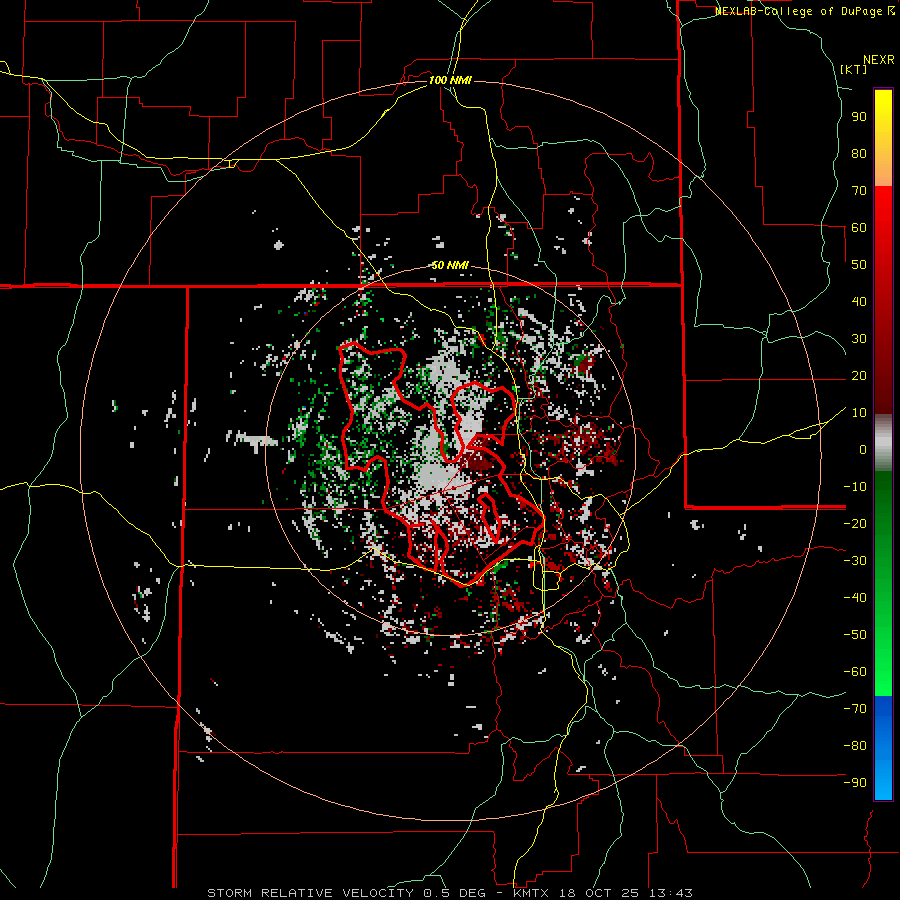This screenshot has height=900, width=900.
Task: Click the -20 value on the velocity scale
Action: tap(855, 523)
